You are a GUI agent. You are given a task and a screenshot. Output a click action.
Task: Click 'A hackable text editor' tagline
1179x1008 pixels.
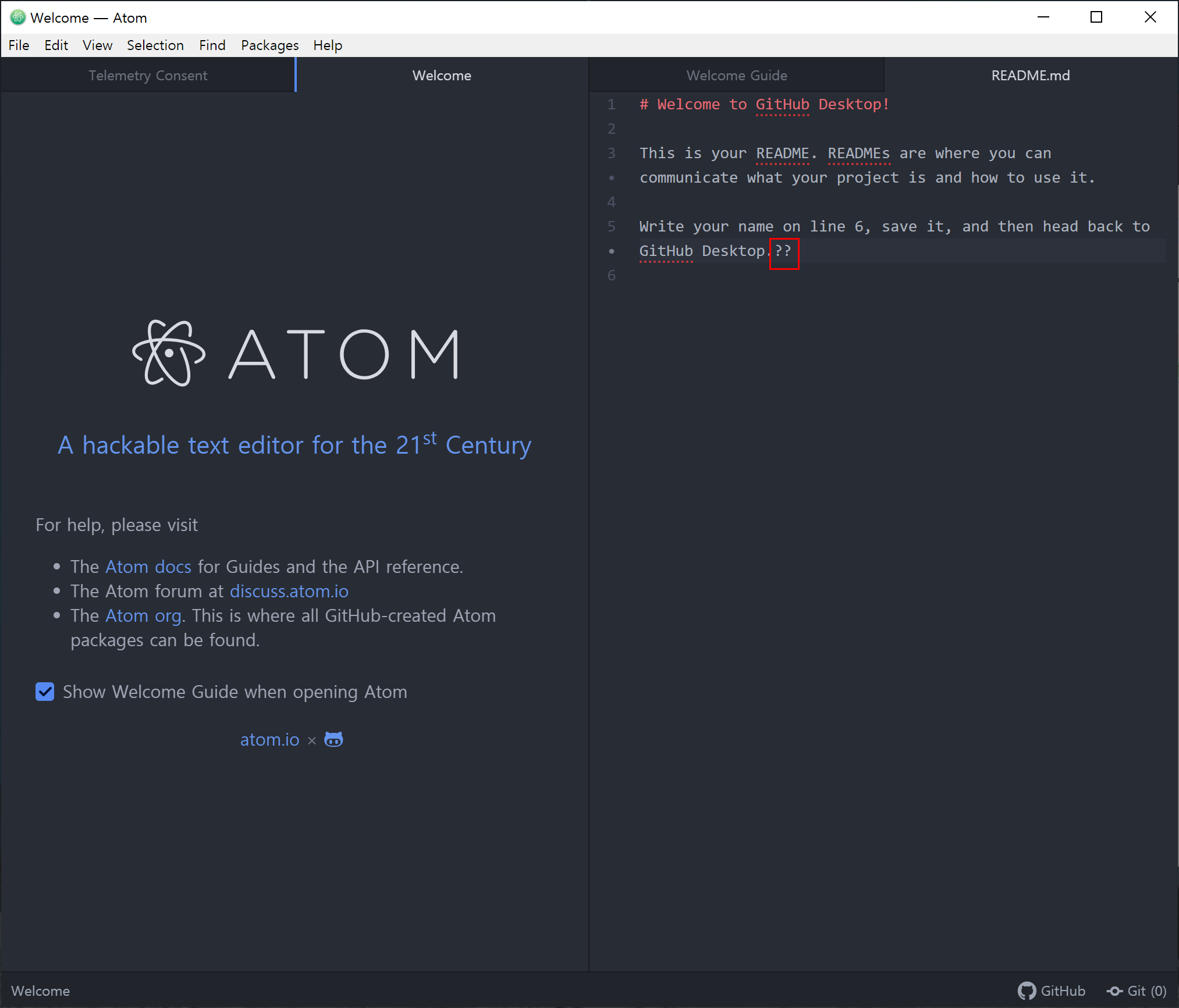pos(294,445)
